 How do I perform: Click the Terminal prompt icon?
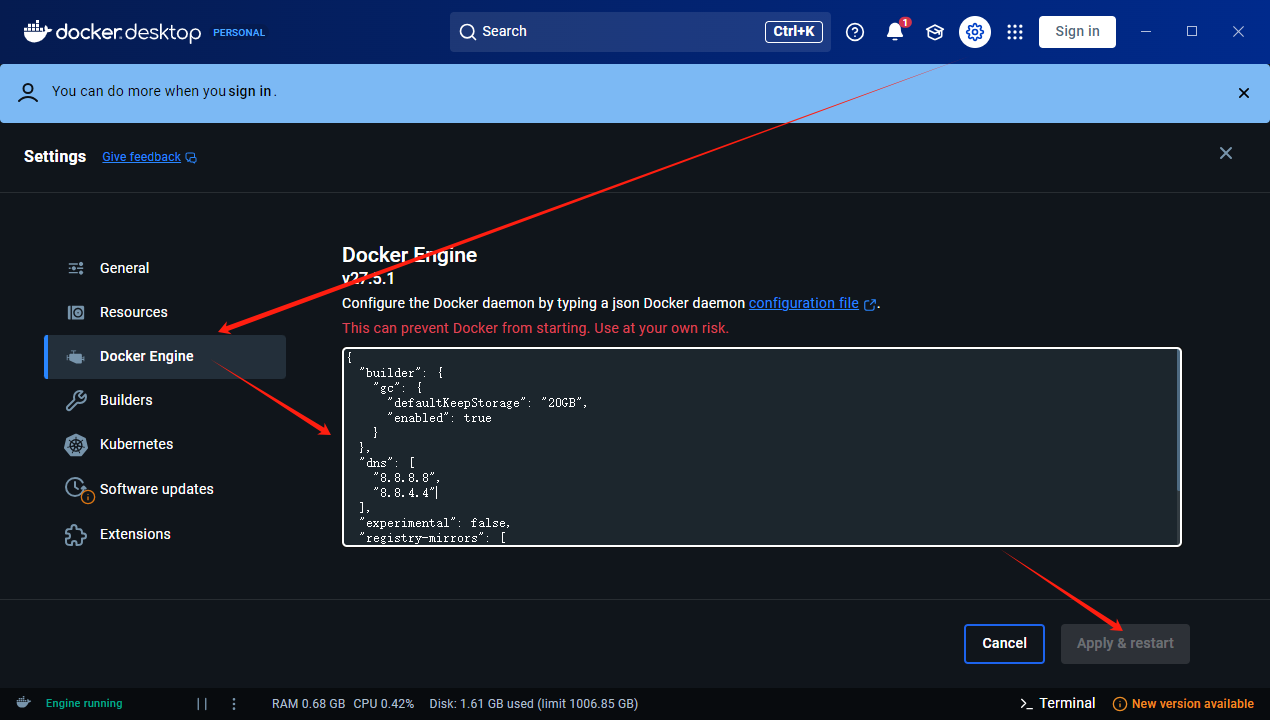[x=1026, y=703]
